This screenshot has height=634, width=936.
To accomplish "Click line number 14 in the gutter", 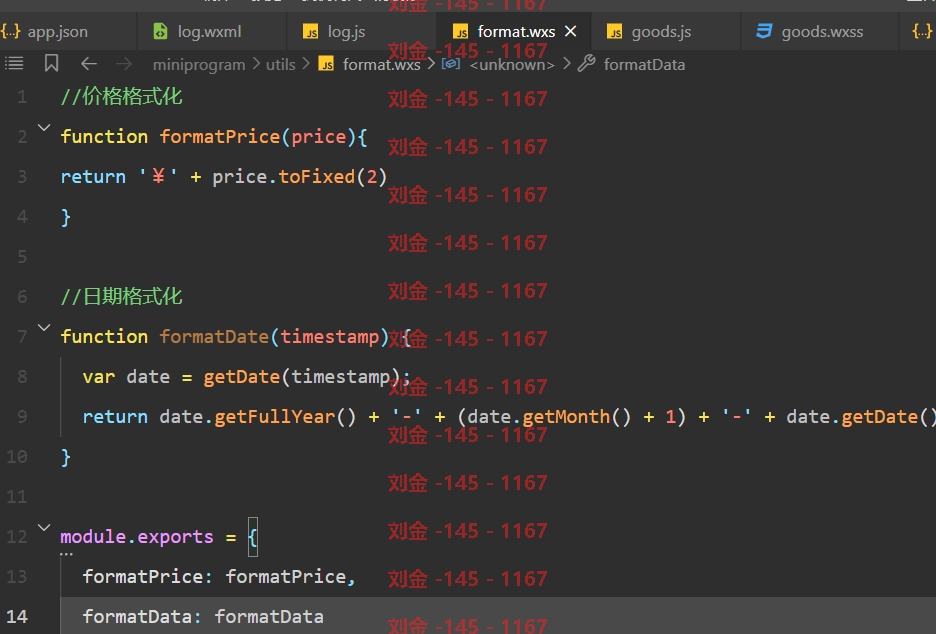I will (x=17, y=616).
